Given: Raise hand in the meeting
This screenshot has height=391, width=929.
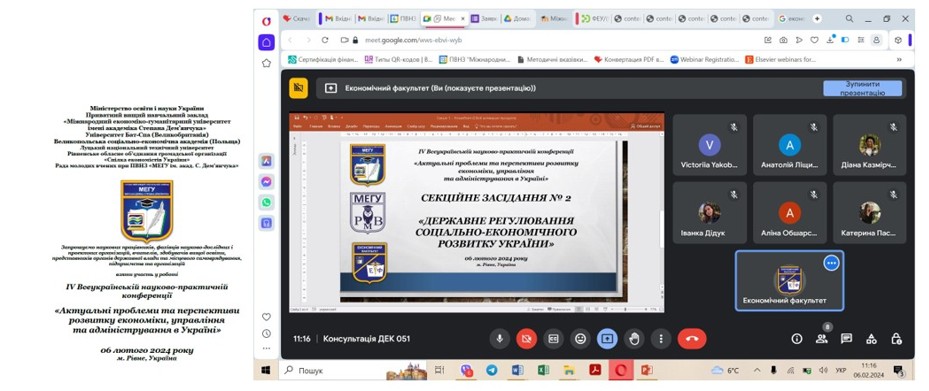Looking at the screenshot, I should [x=634, y=339].
